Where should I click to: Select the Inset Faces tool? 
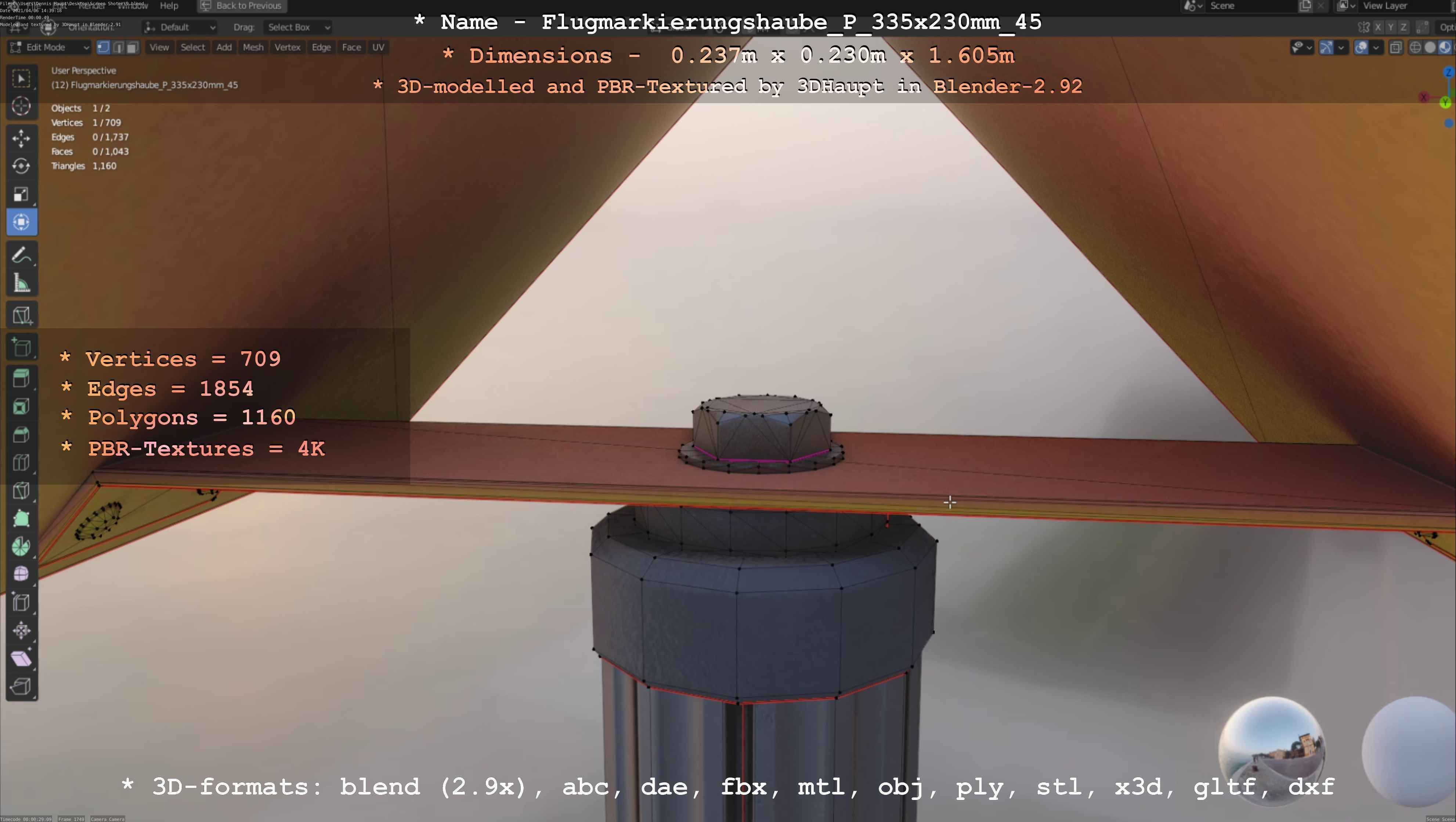coord(21,406)
